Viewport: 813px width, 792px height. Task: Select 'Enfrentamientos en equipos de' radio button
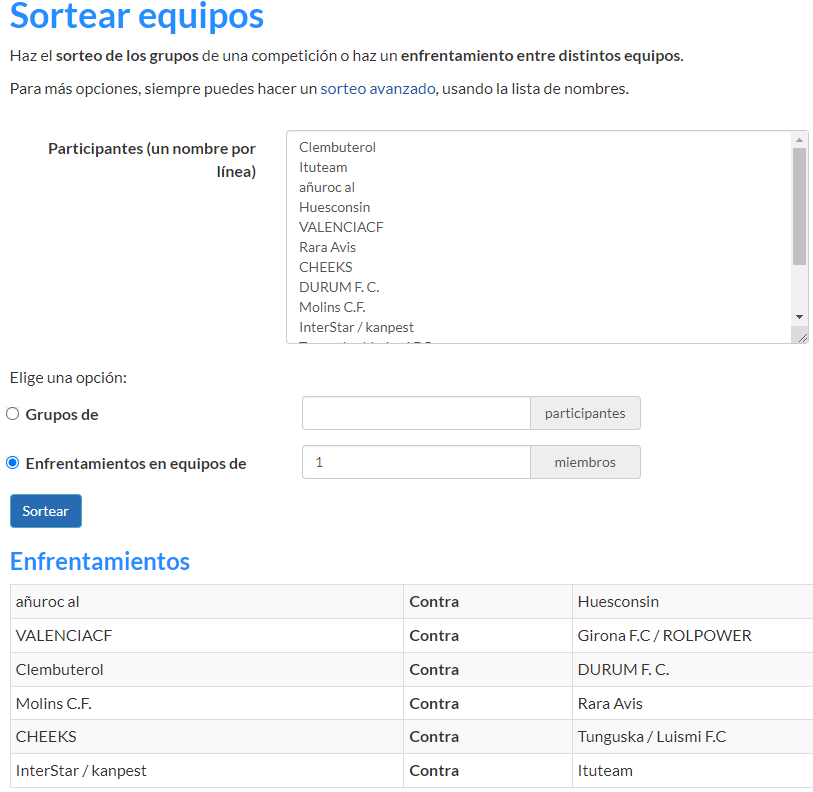pos(13,463)
